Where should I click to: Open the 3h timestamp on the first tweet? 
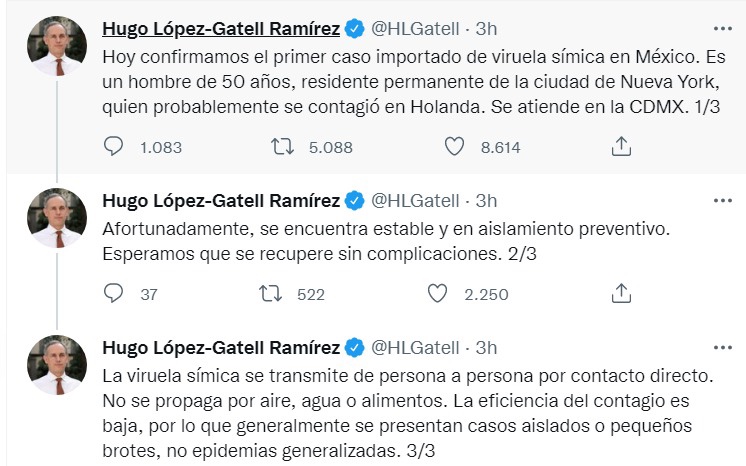(x=486, y=26)
